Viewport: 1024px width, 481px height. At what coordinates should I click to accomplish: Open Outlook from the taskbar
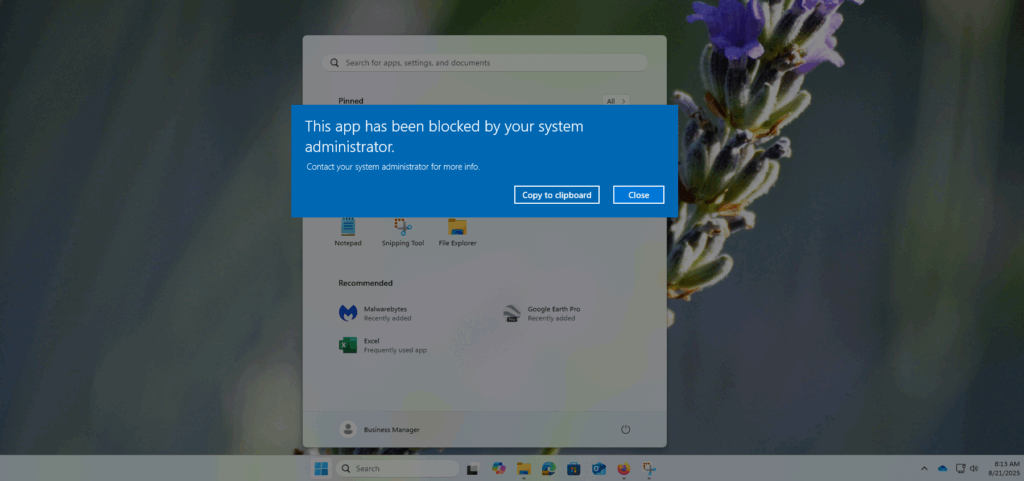pyautogui.click(x=599, y=468)
